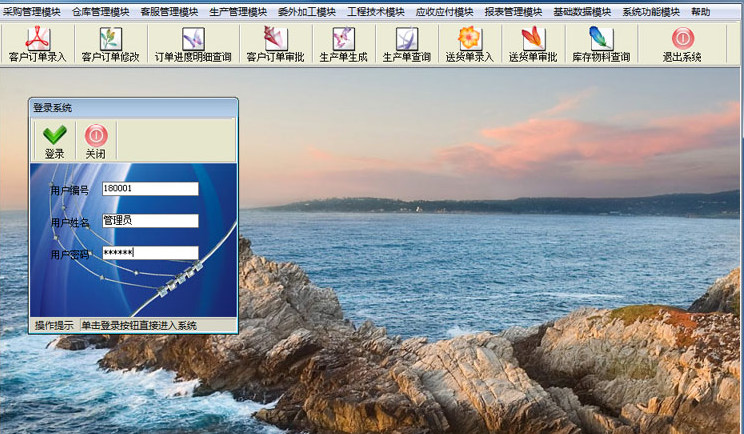This screenshot has height=434, width=744.
Task: Click the 操作提示 status label
Action: [x=54, y=325]
